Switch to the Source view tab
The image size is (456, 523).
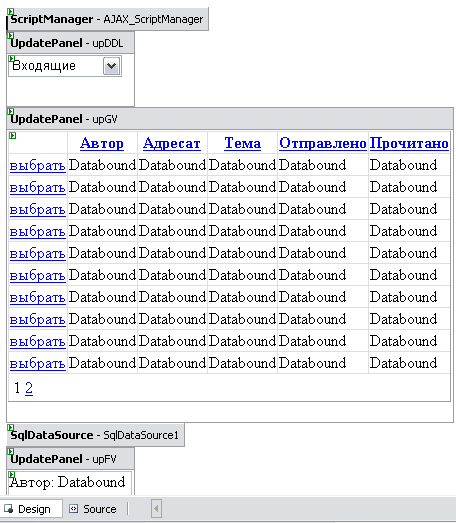[x=93, y=509]
